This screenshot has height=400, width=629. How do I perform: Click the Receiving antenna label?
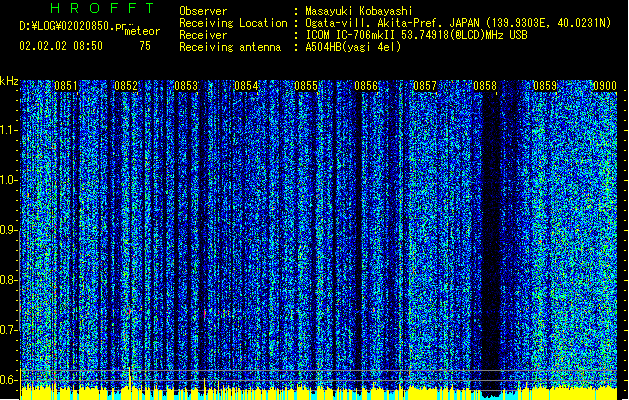230,47
